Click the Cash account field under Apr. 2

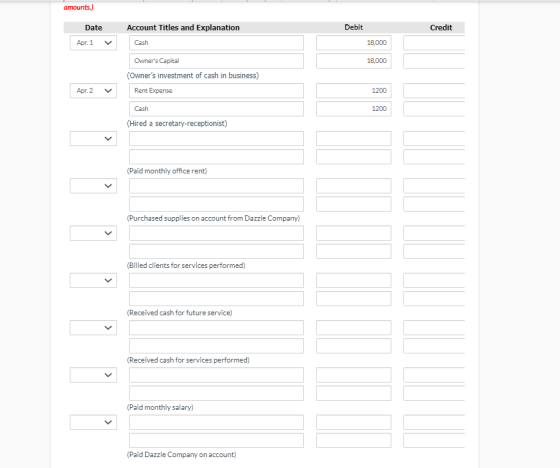tap(216, 109)
